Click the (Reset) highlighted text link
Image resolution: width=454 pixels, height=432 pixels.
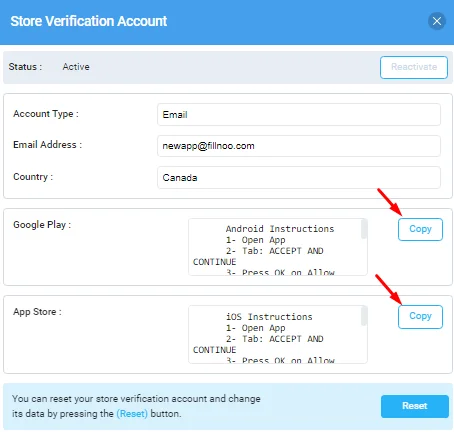[x=132, y=414]
